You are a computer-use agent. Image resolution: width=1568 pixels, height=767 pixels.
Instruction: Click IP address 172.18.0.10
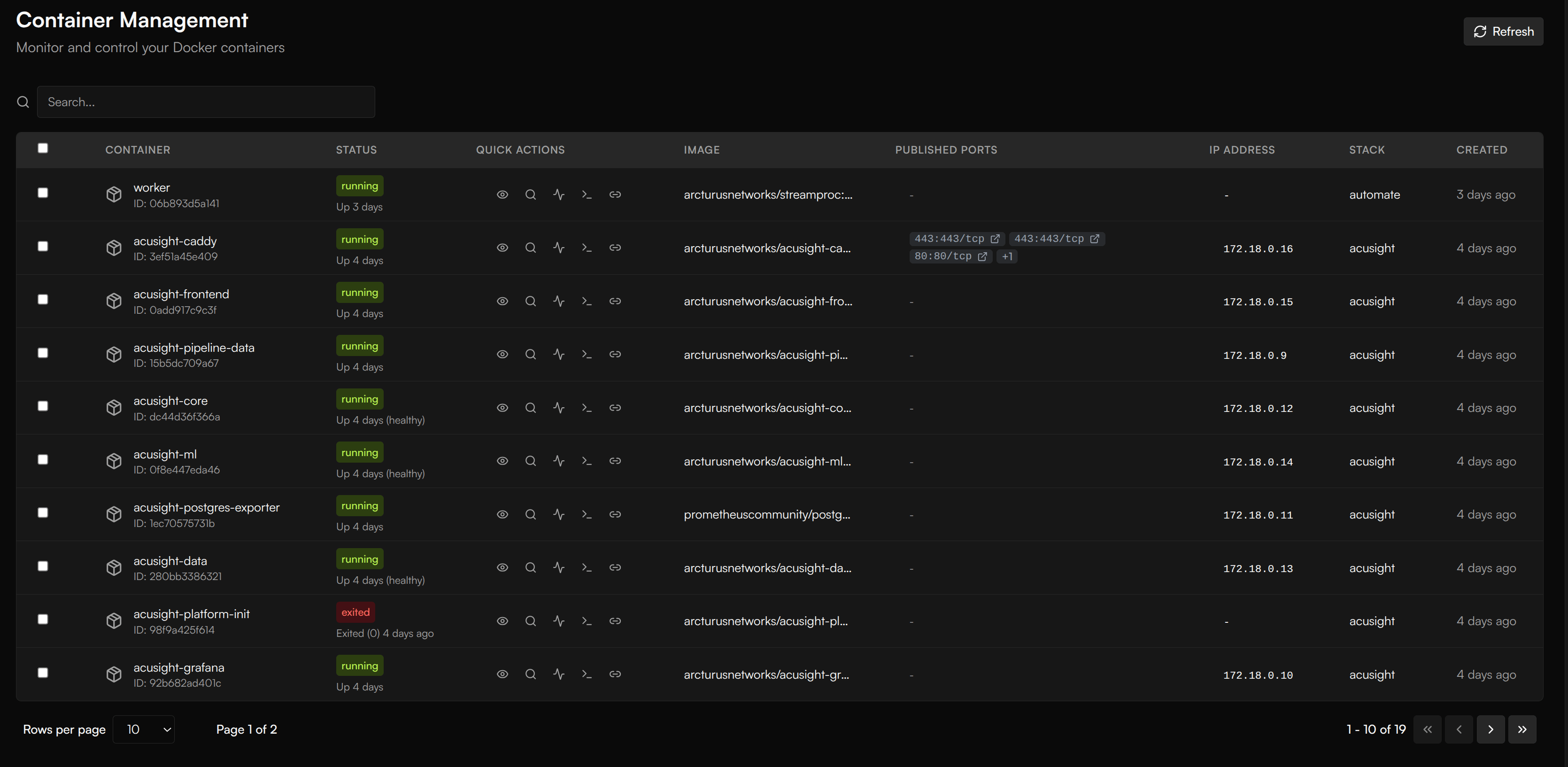[x=1258, y=675]
